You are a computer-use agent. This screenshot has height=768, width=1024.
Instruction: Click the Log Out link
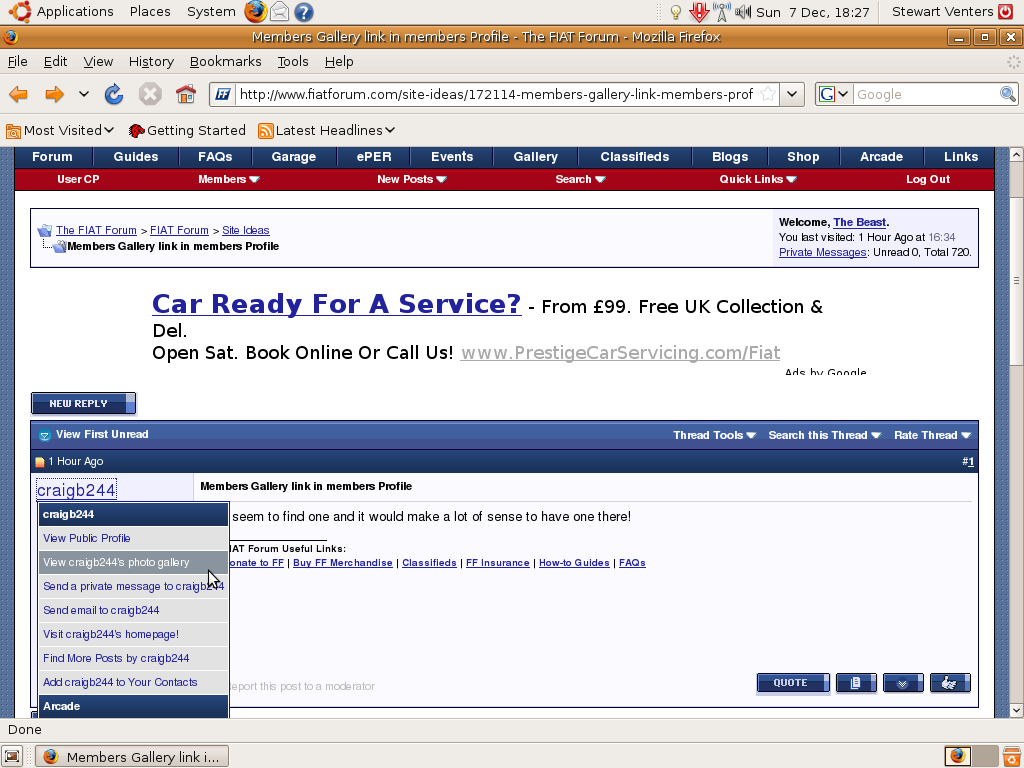click(927, 180)
